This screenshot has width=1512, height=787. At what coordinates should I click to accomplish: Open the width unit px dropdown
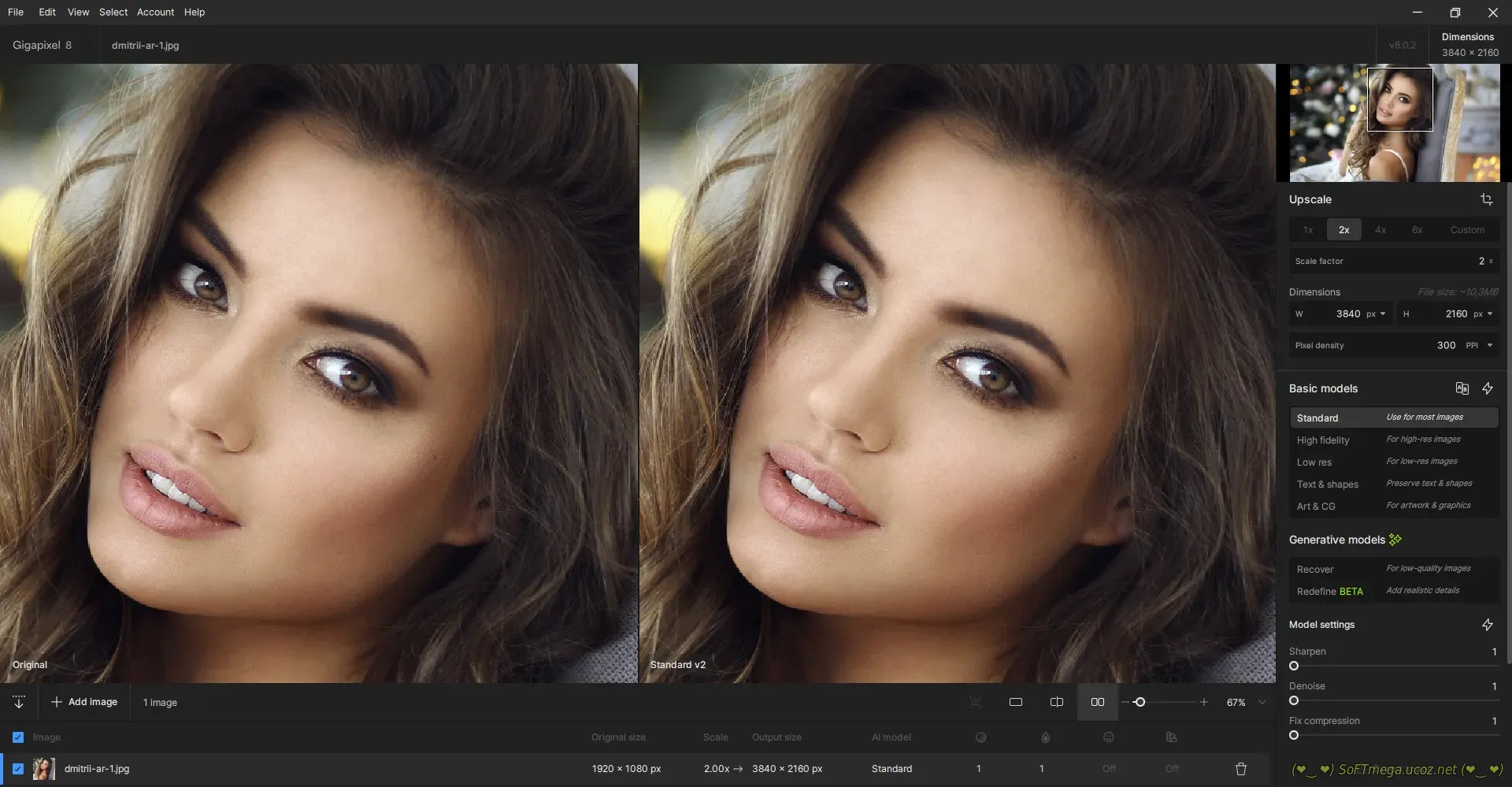click(1377, 314)
